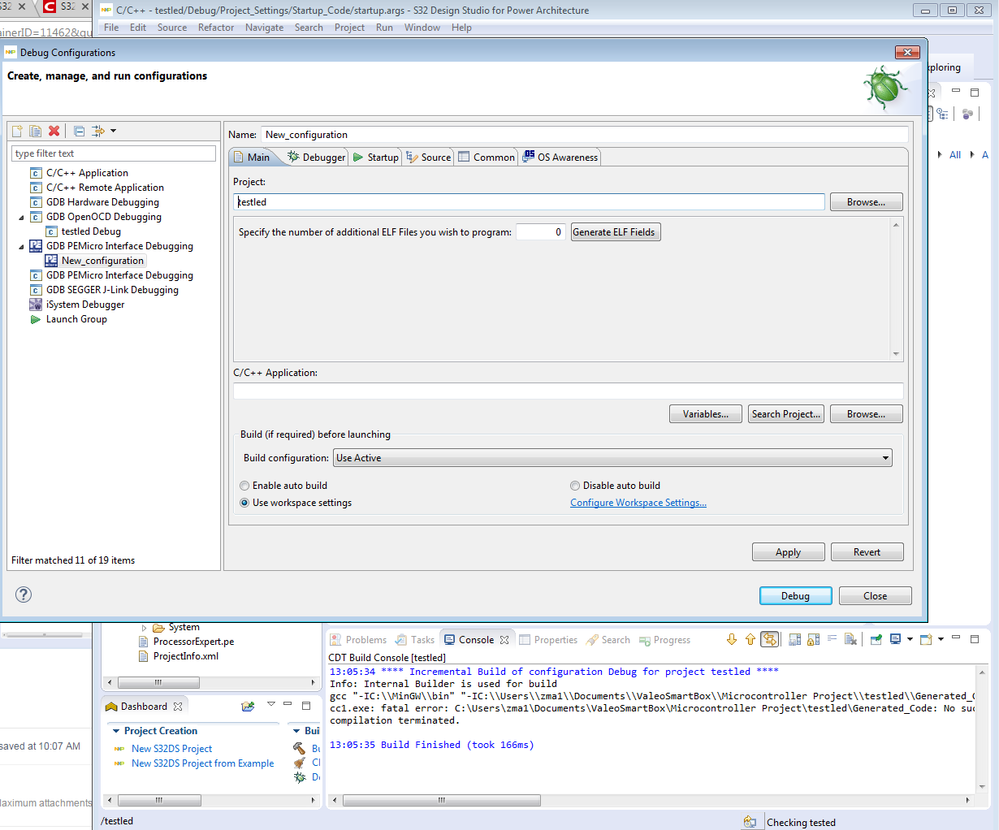This screenshot has width=999, height=830.
Task: Collapse the GDB OpenOCD Debugging tree node
Action: coord(22,217)
